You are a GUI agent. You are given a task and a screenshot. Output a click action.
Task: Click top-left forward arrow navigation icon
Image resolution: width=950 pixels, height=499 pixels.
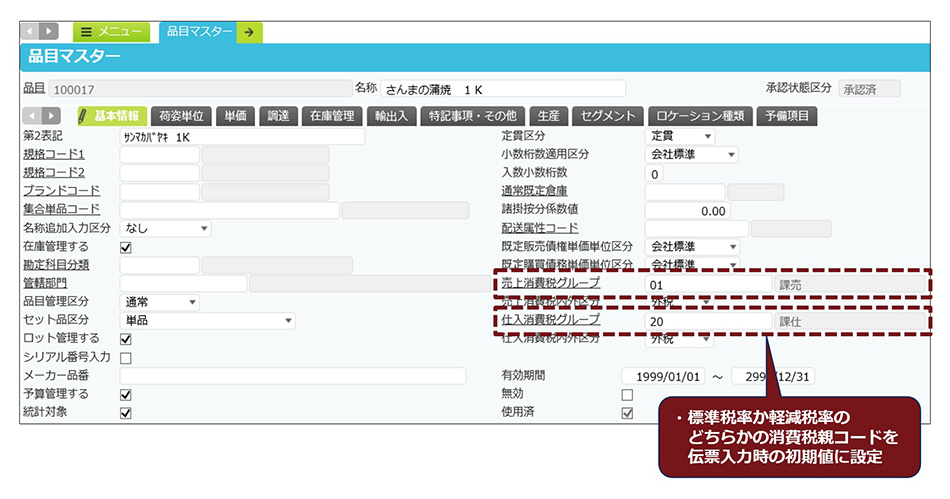49,32
